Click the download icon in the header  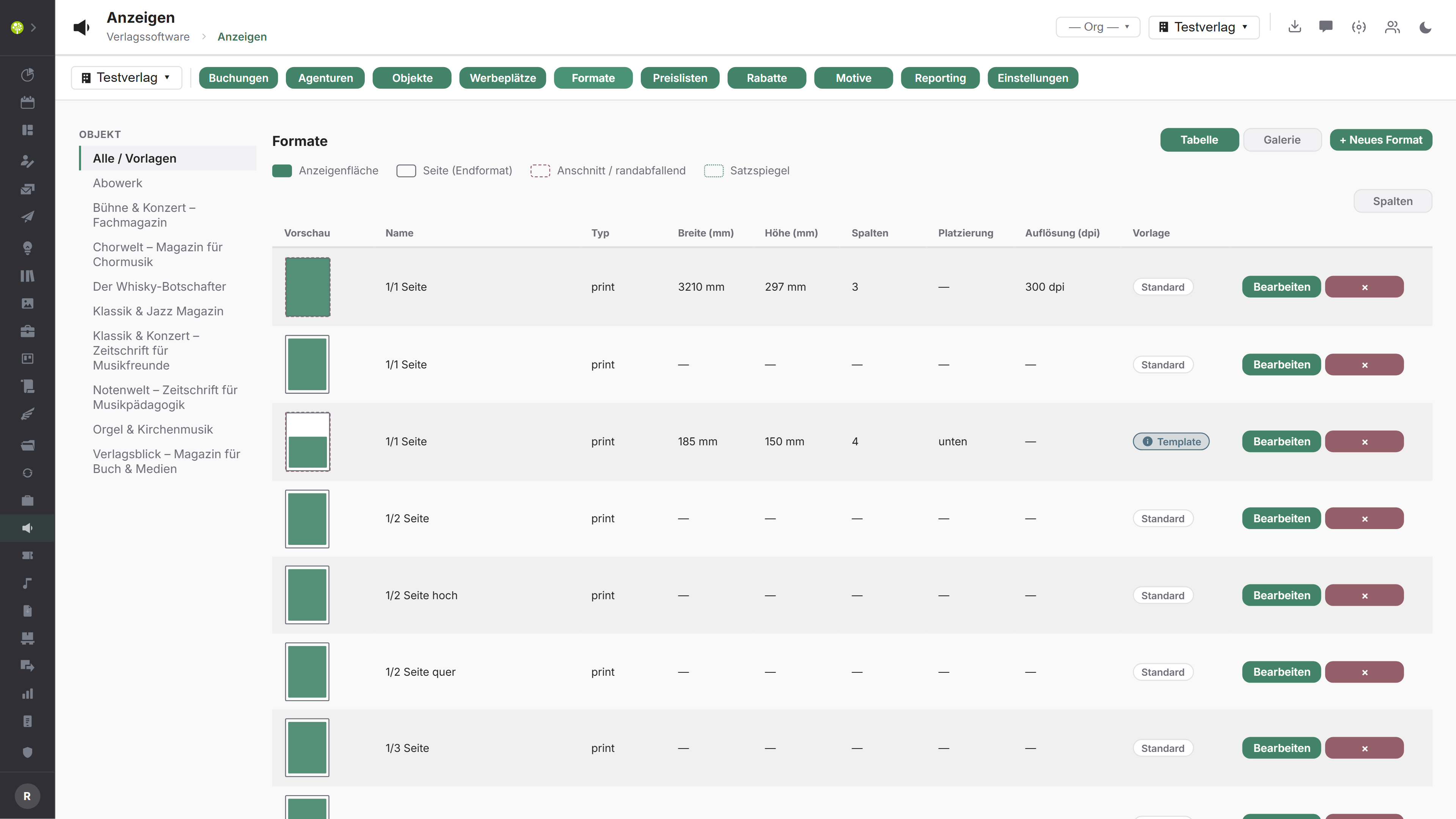point(1294,27)
